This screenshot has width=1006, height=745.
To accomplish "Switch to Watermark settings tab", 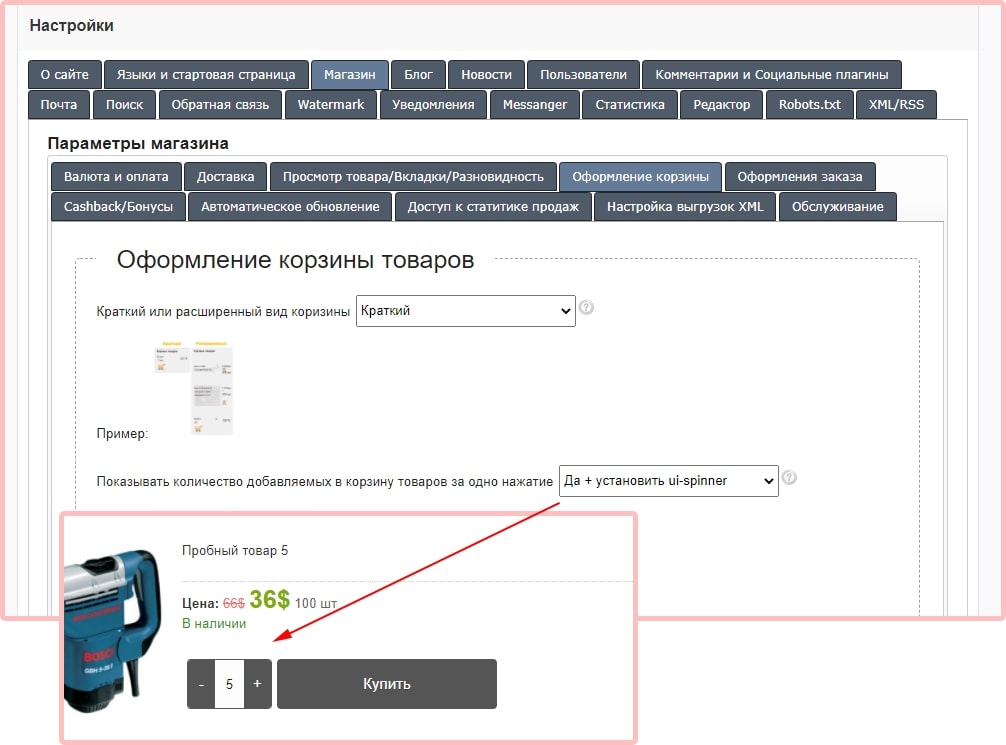I will (331, 105).
